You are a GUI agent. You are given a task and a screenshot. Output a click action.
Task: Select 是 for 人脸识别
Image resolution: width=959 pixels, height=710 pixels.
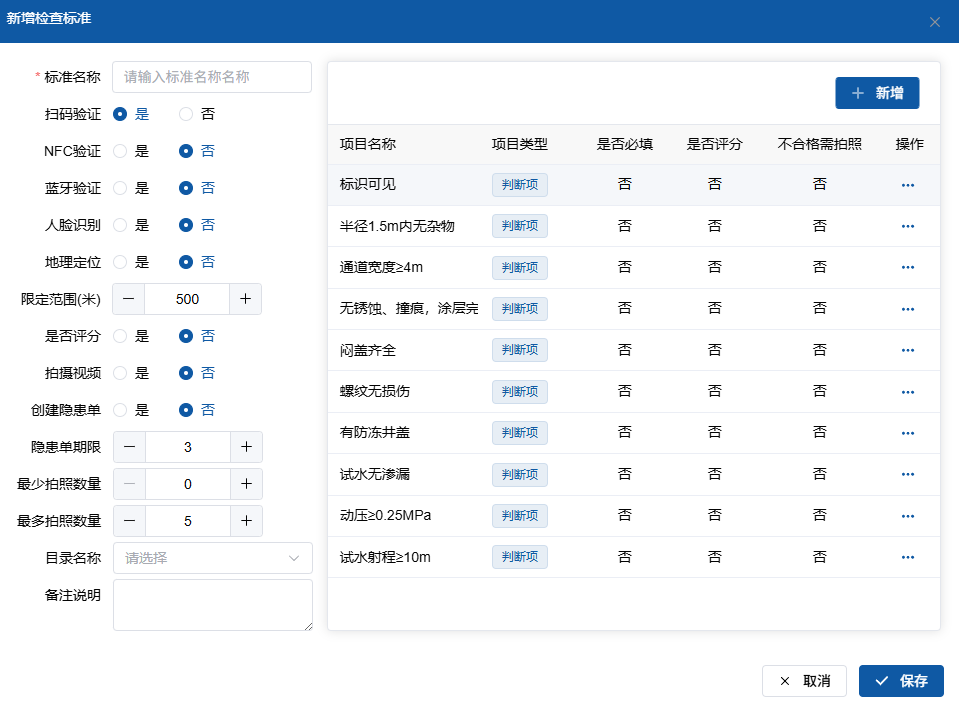[121, 225]
